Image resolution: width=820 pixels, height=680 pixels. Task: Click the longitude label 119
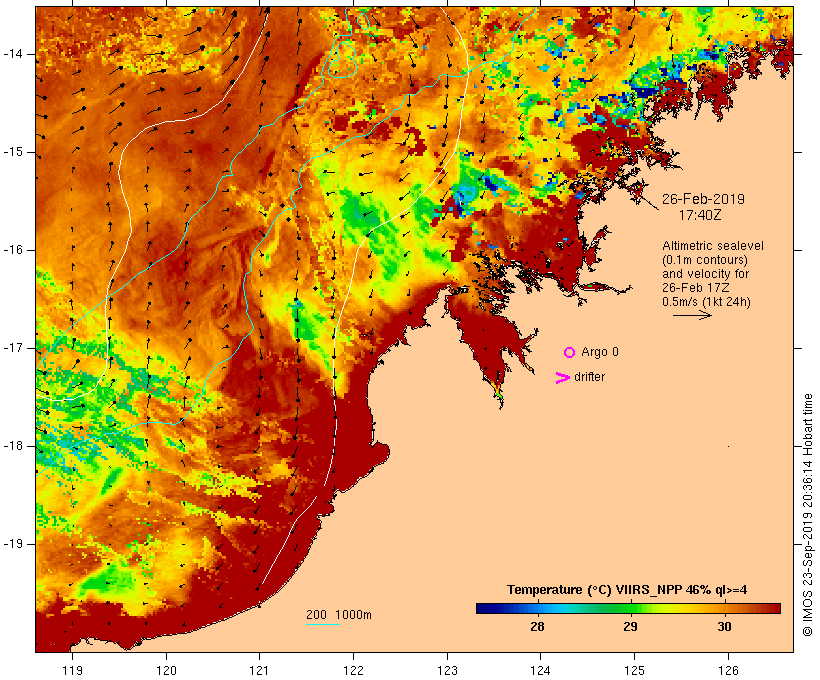click(72, 670)
